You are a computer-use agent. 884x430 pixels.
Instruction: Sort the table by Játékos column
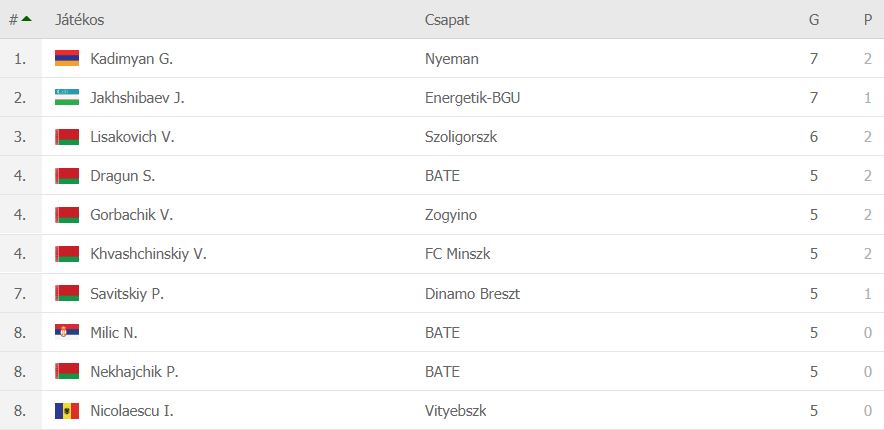click(x=79, y=20)
